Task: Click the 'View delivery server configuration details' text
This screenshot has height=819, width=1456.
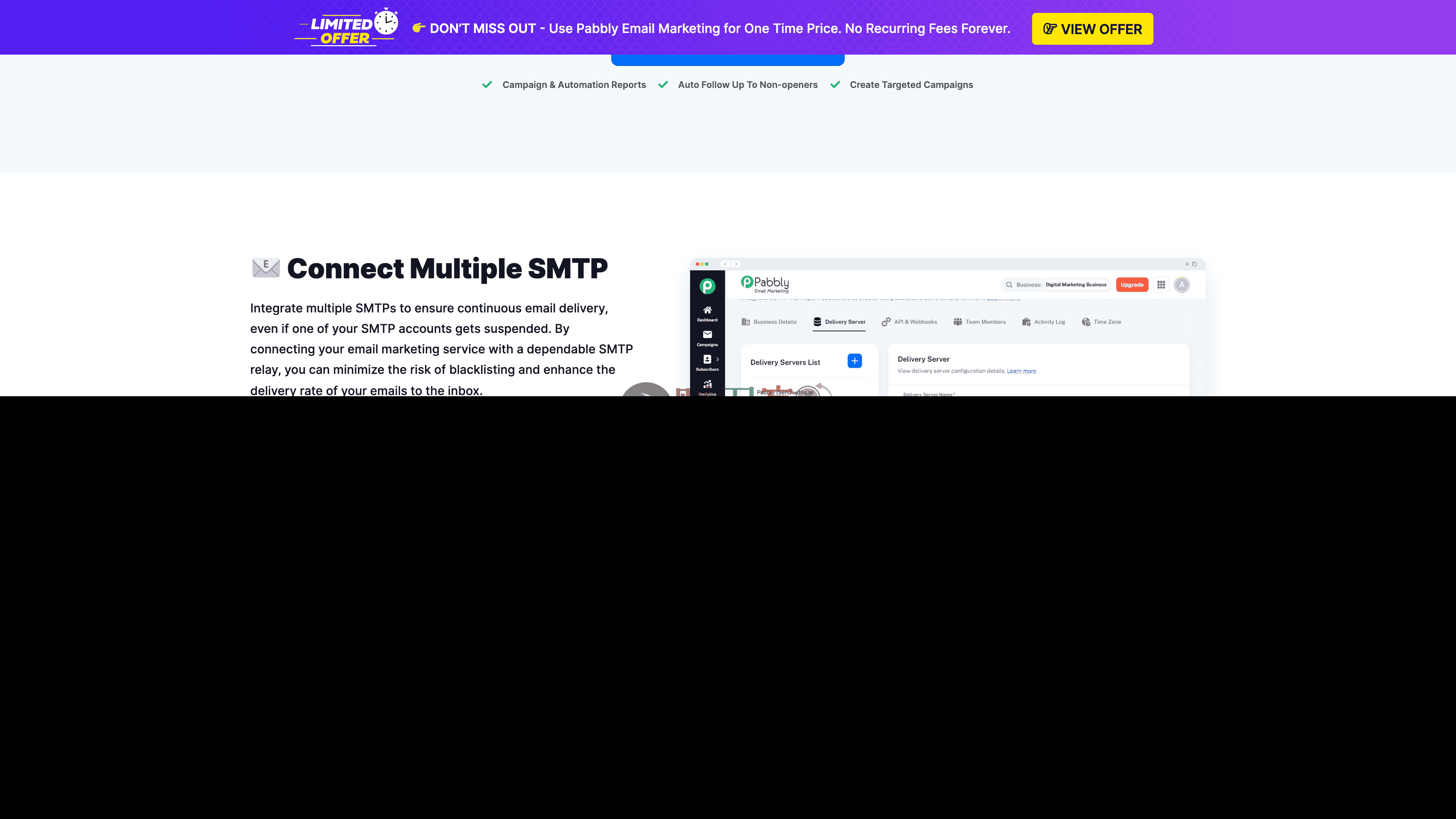Action: click(951, 371)
